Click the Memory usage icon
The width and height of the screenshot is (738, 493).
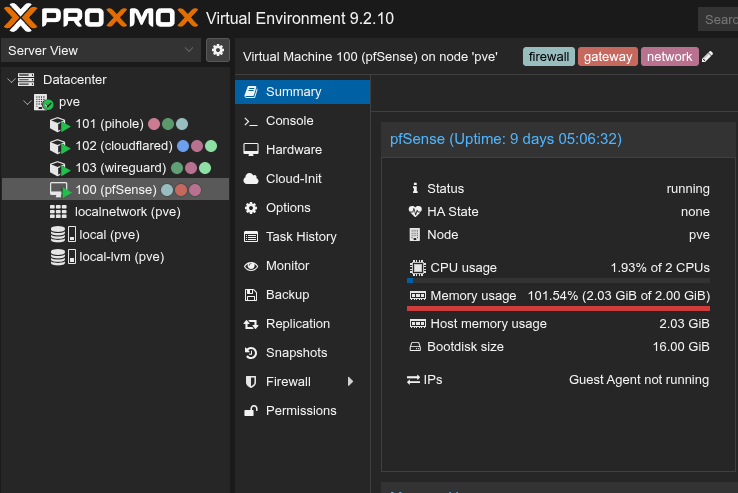click(x=417, y=296)
